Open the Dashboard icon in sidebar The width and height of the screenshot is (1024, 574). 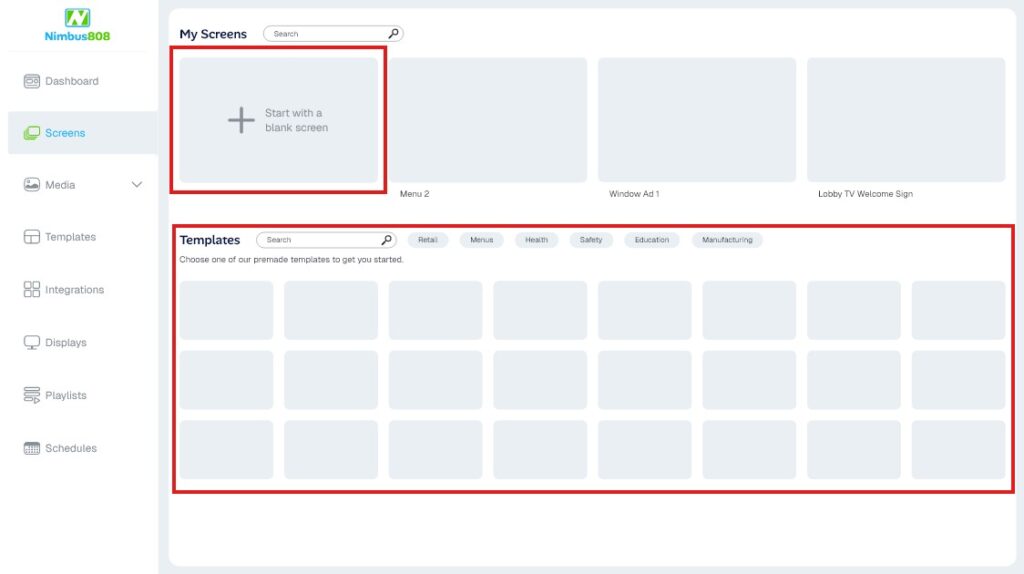(32, 81)
